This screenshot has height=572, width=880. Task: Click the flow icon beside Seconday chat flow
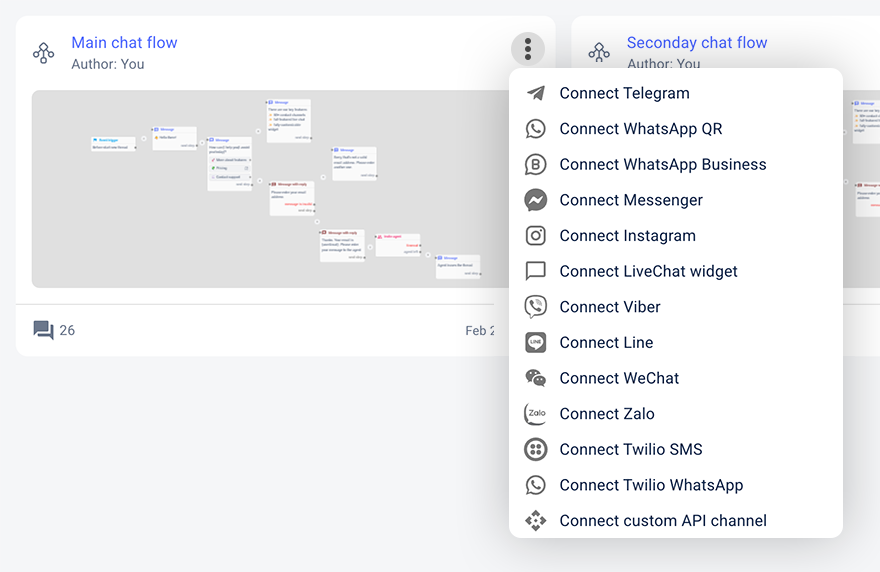pyautogui.click(x=599, y=52)
